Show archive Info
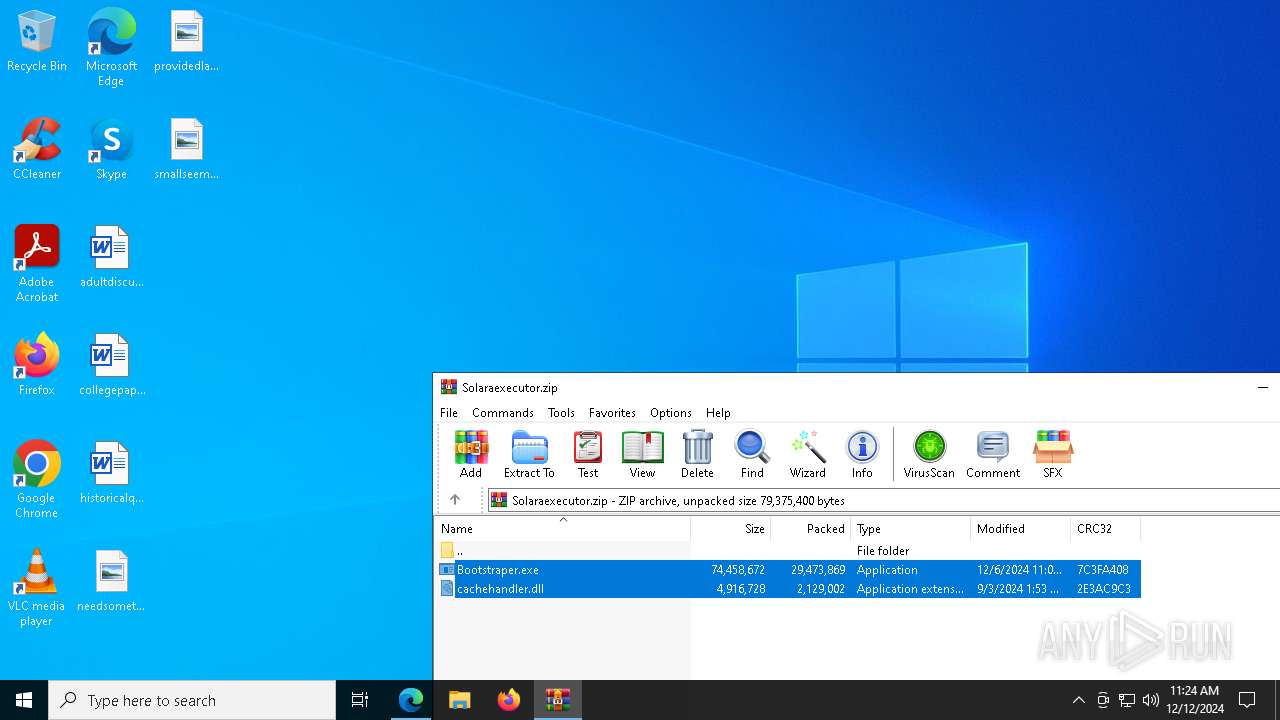Image resolution: width=1280 pixels, height=720 pixels. click(862, 455)
